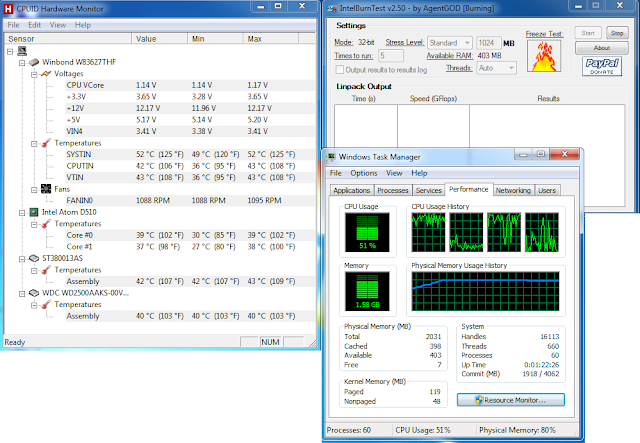Collapse the Fans node
This screenshot has width=640, height=443.
tap(34, 190)
